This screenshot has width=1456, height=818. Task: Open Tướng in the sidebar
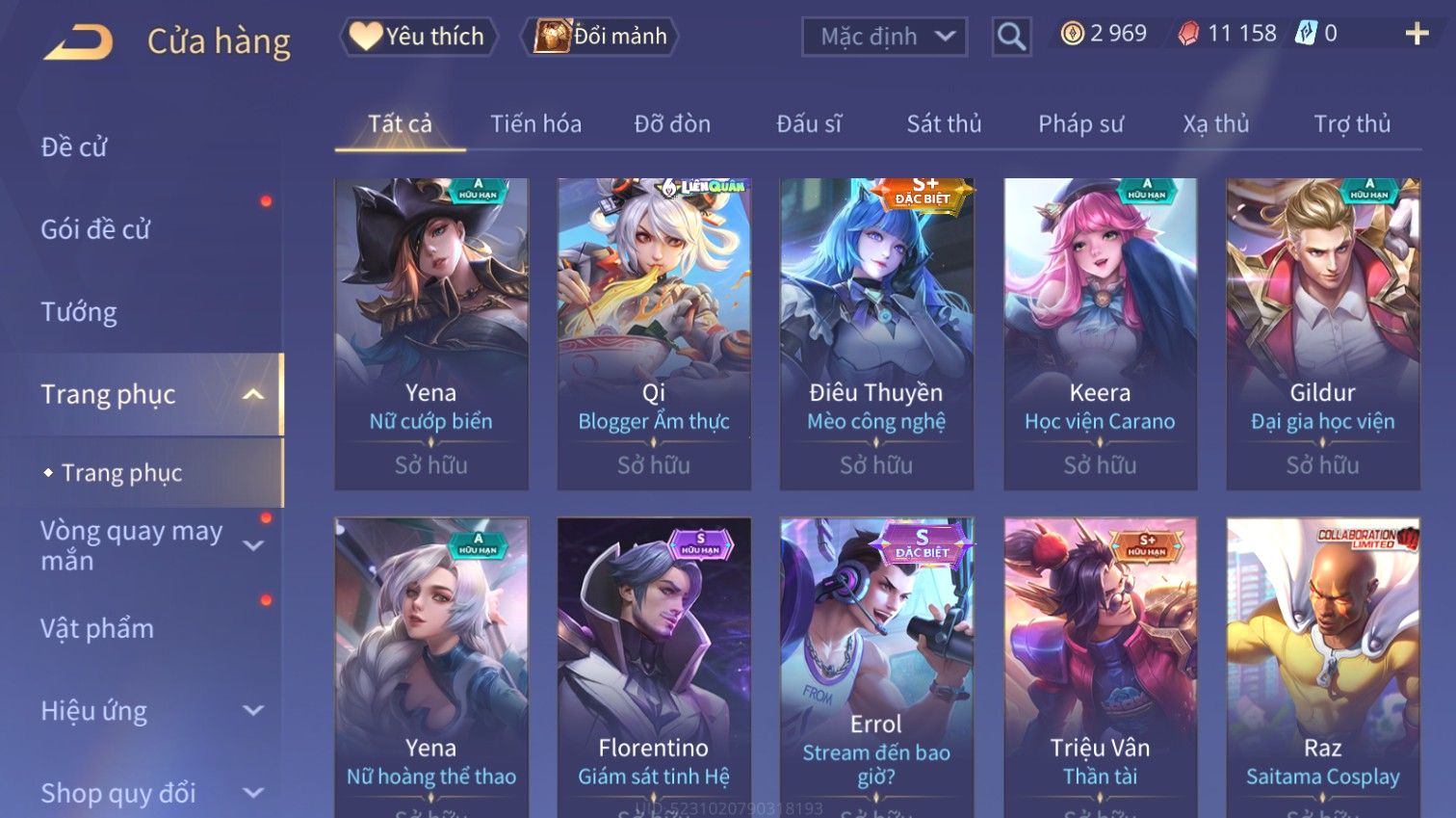point(79,312)
